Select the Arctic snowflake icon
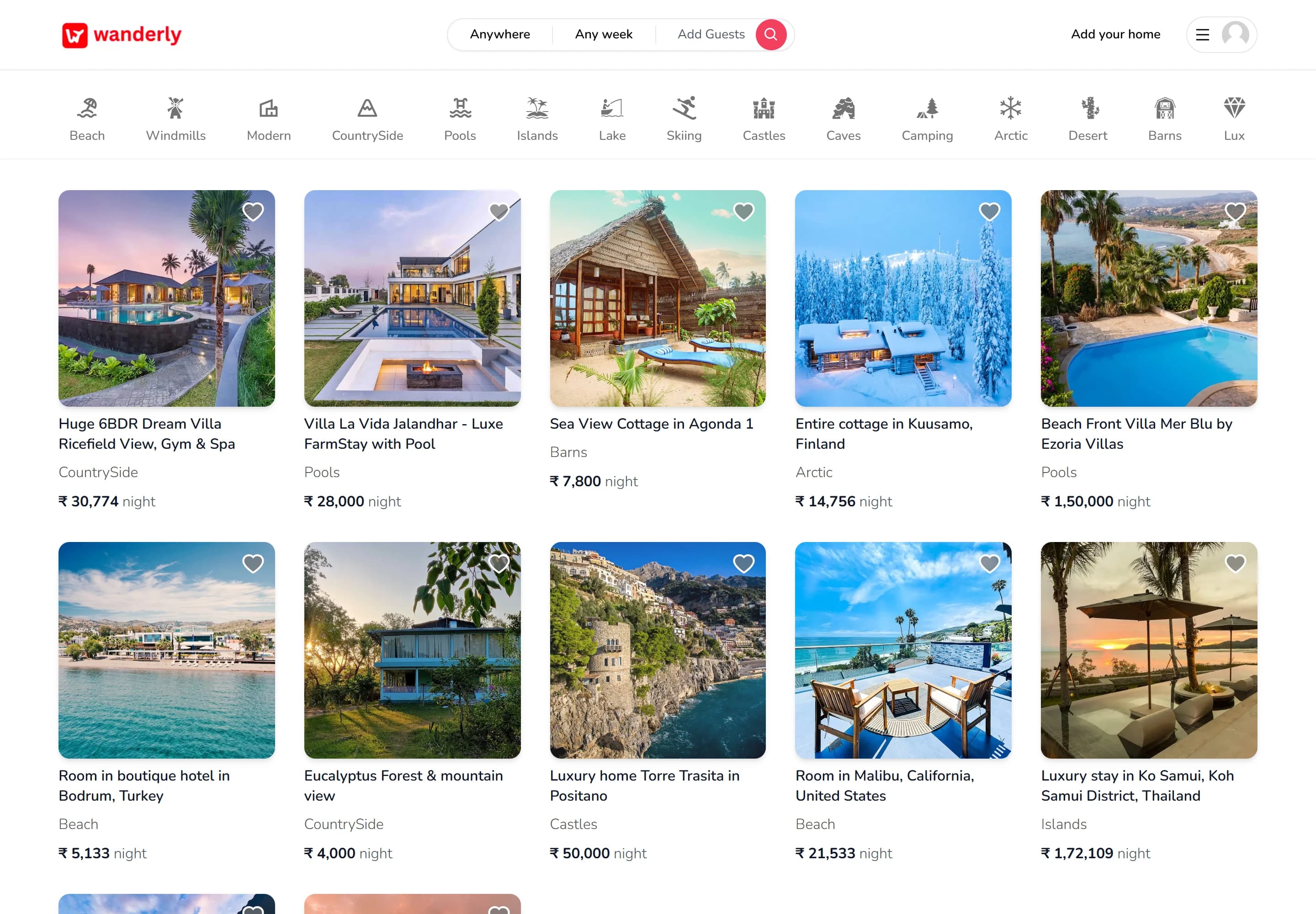 pos(1010,108)
